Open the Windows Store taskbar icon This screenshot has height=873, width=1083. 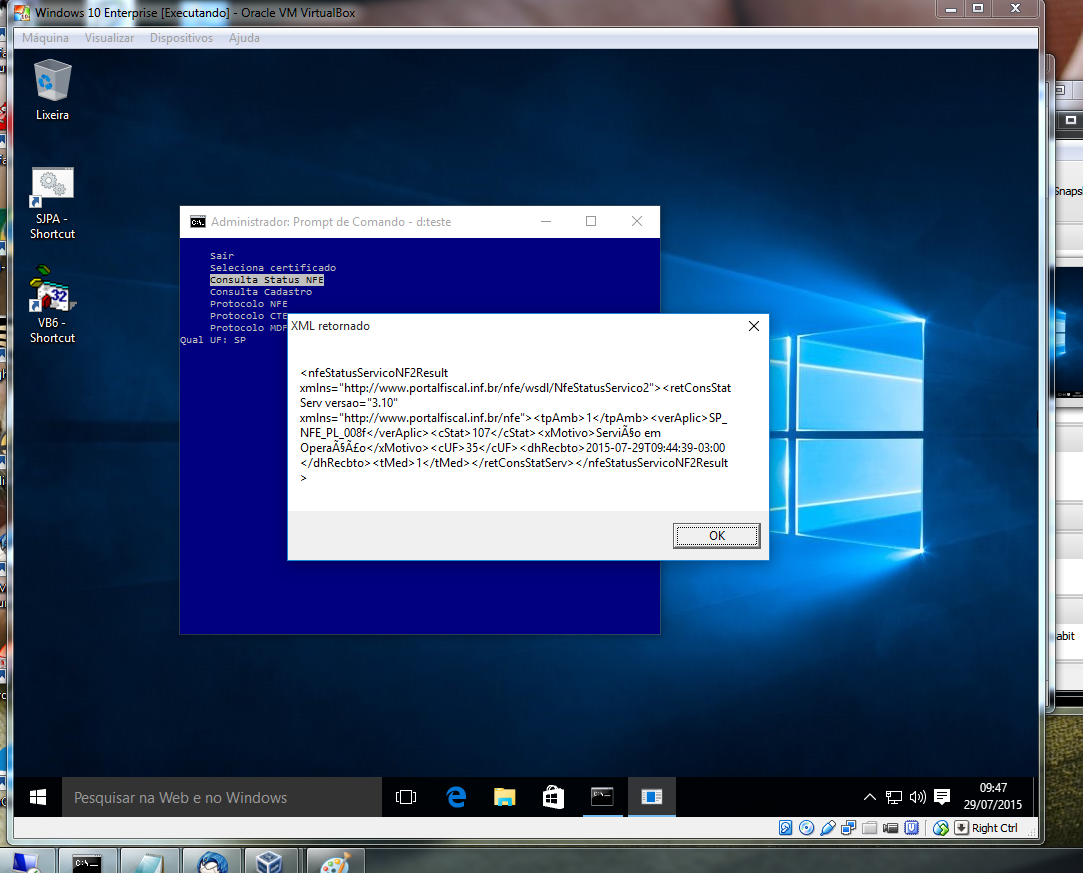coord(553,797)
